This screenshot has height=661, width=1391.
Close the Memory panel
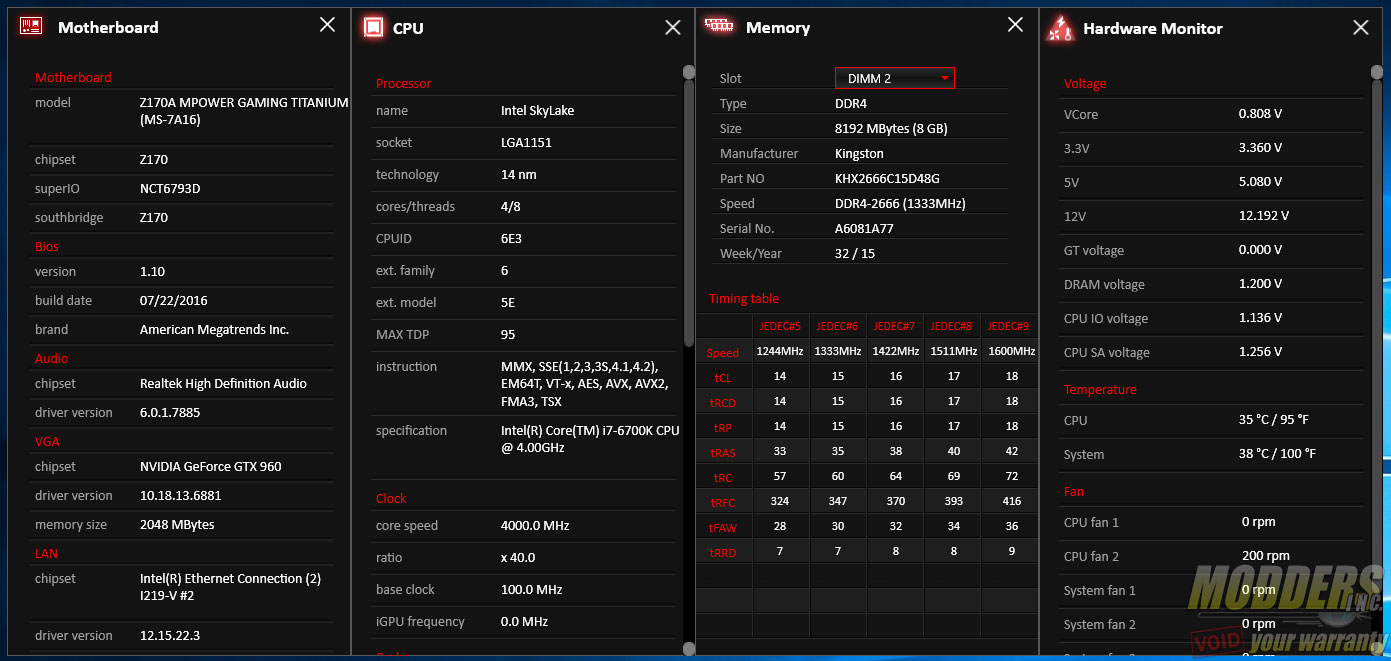tap(1016, 25)
